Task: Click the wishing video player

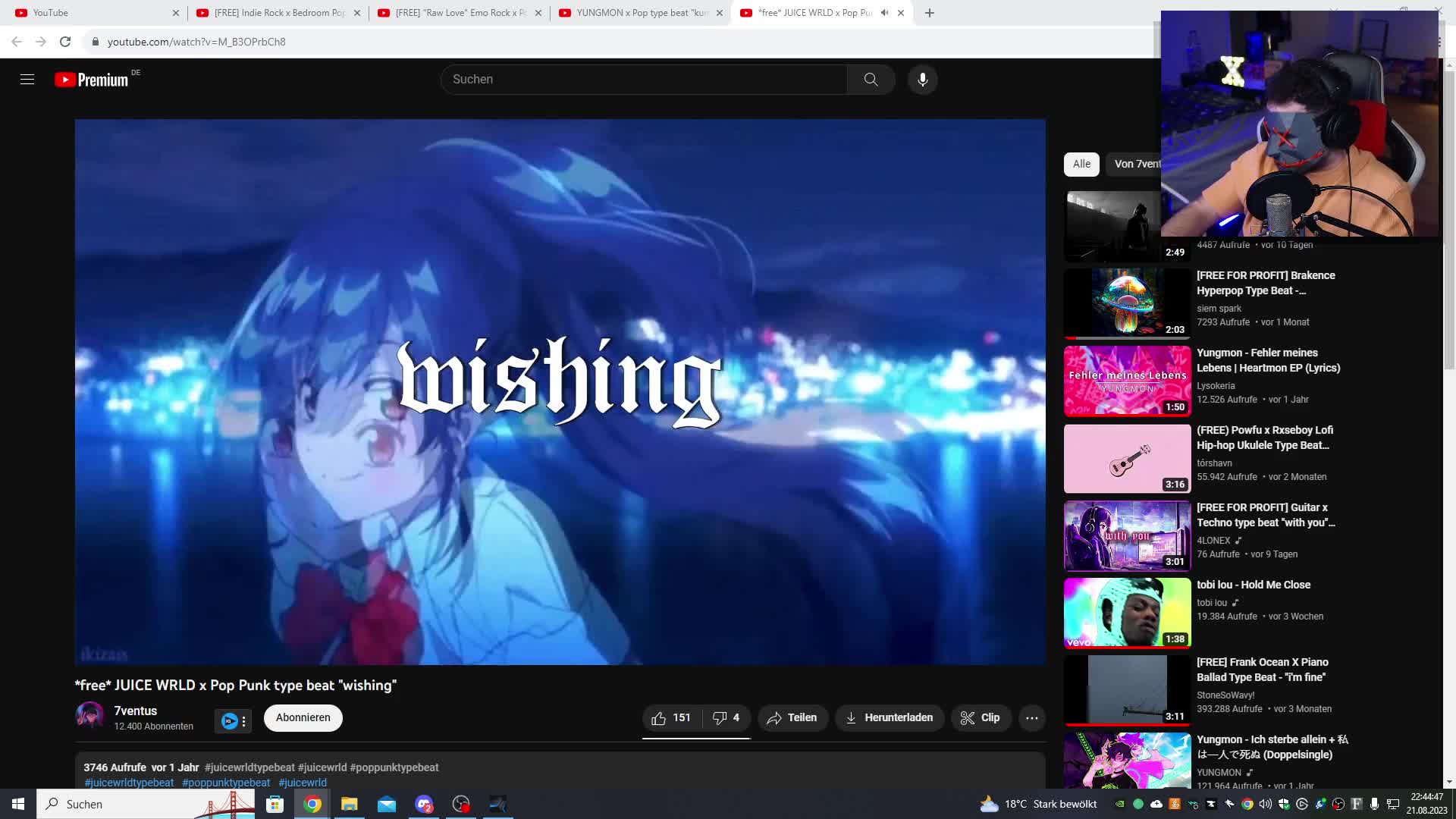Action: (560, 391)
